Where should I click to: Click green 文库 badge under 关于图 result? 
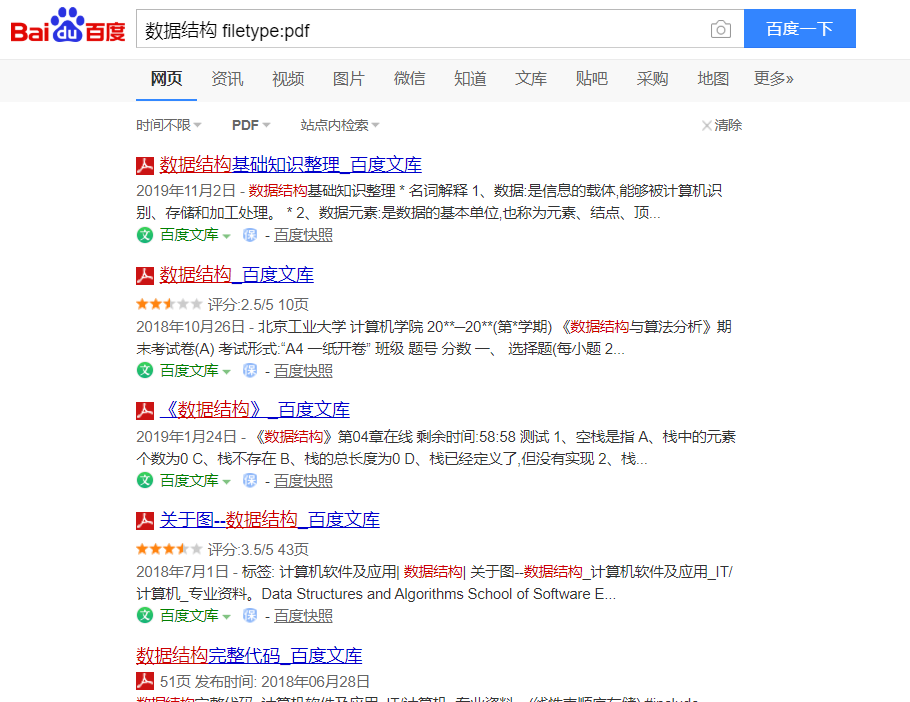(145, 615)
